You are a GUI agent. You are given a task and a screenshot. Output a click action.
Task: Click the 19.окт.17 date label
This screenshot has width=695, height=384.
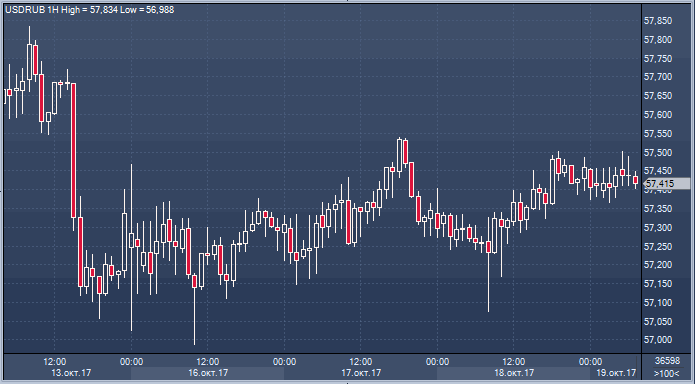616,373
